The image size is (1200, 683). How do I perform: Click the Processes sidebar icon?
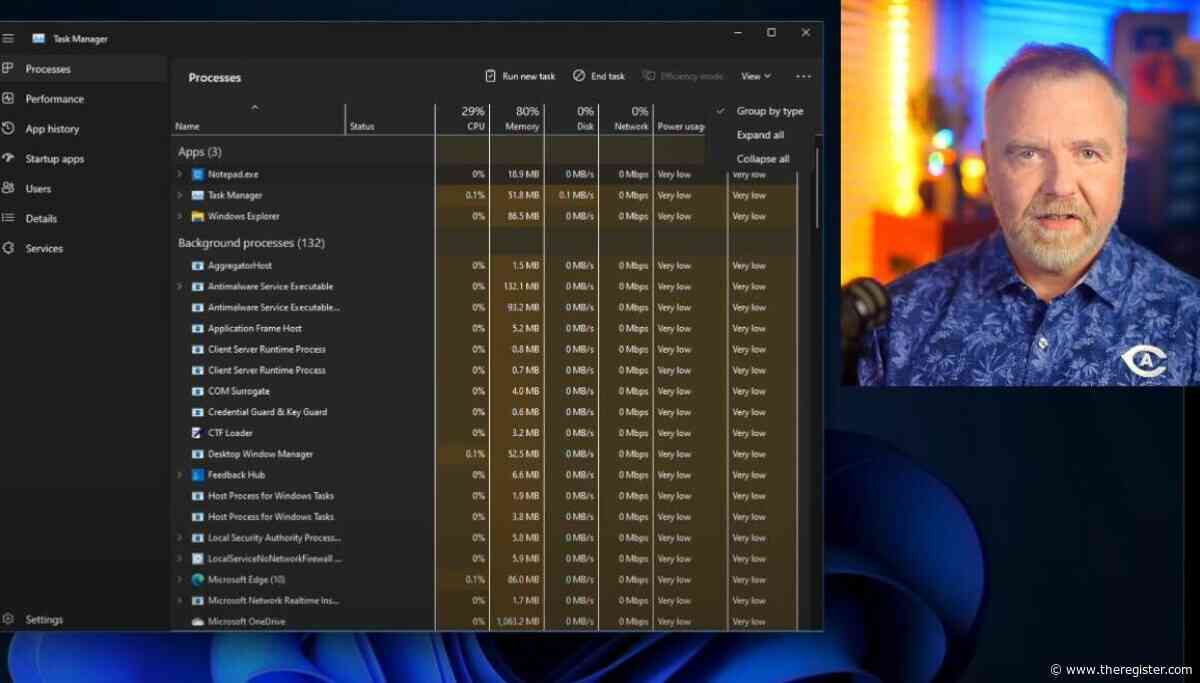click(8, 69)
